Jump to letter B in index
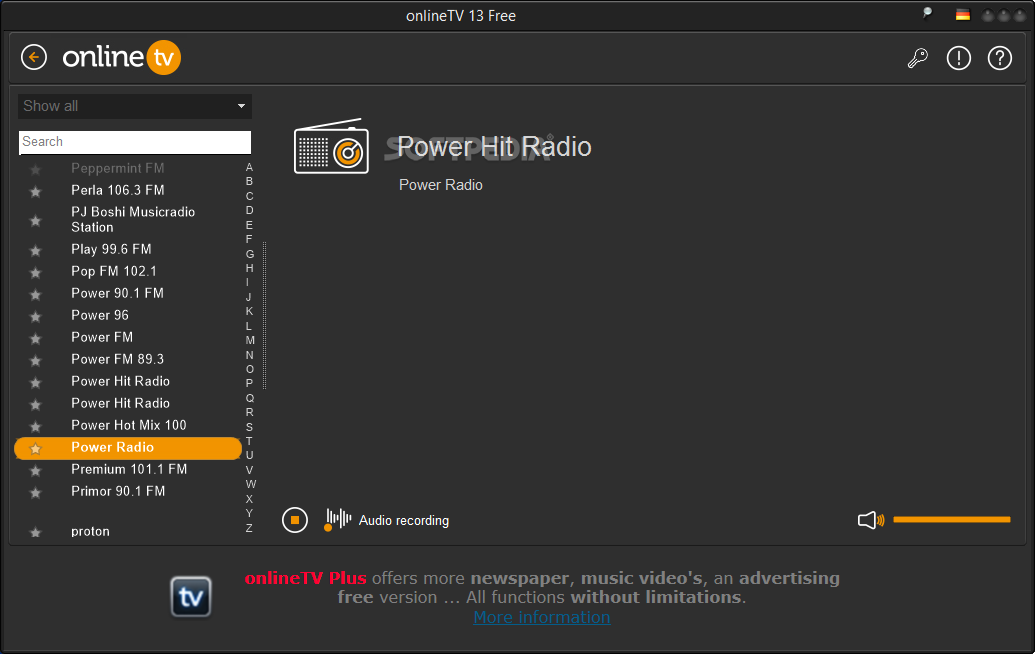Screen dimensions: 1035x654 click(249, 181)
